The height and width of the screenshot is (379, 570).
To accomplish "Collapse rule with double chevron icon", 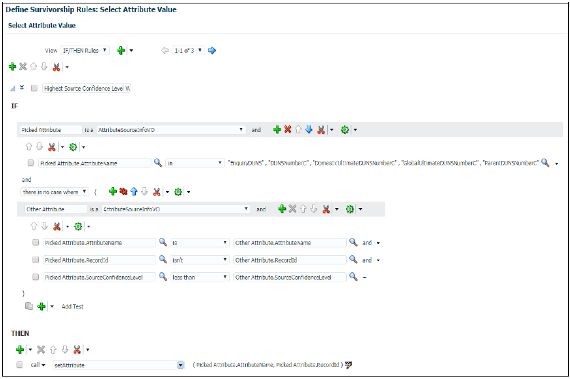I will (22, 88).
